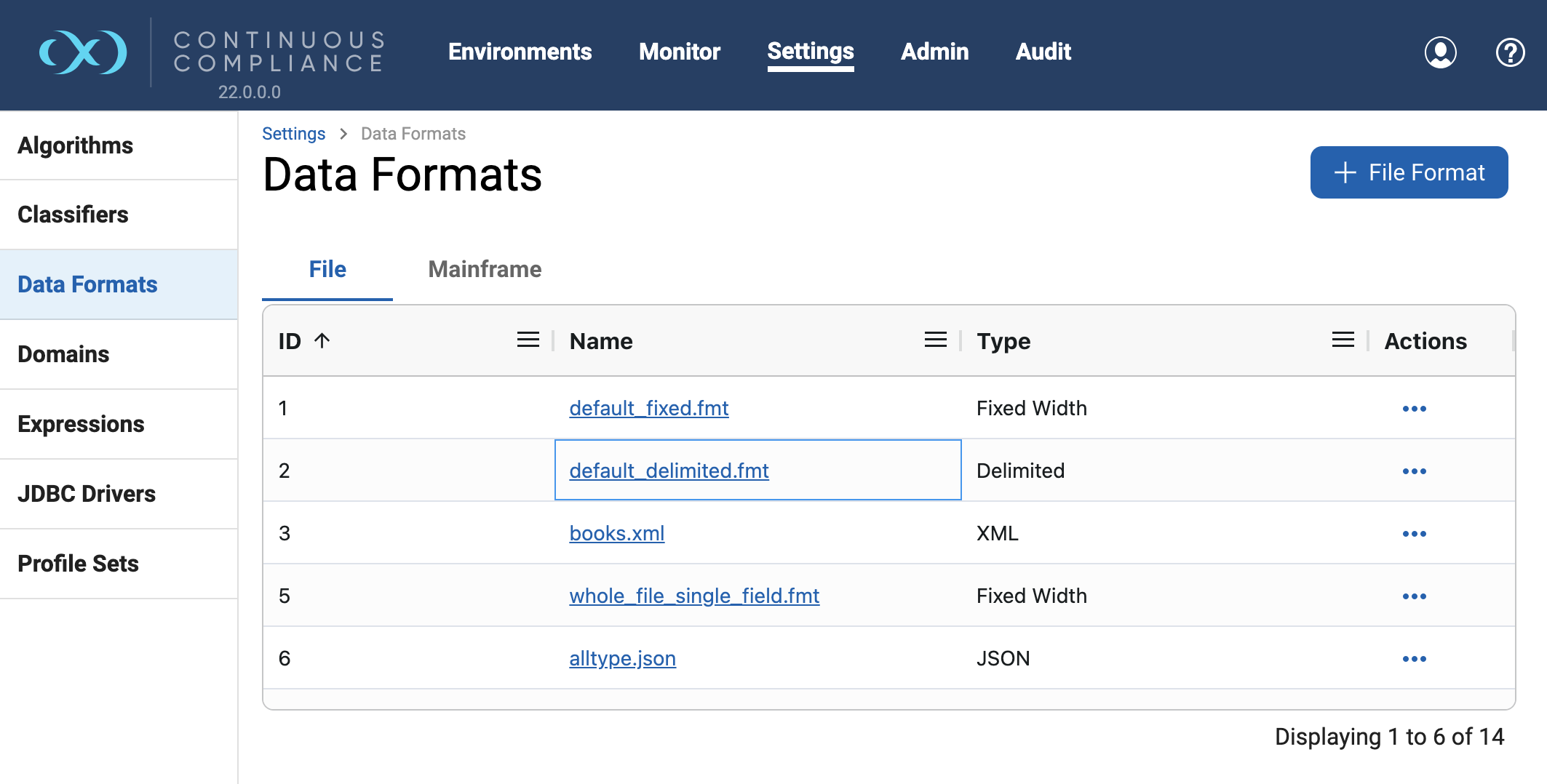Open actions menu for alltype.json row

pos(1414,659)
